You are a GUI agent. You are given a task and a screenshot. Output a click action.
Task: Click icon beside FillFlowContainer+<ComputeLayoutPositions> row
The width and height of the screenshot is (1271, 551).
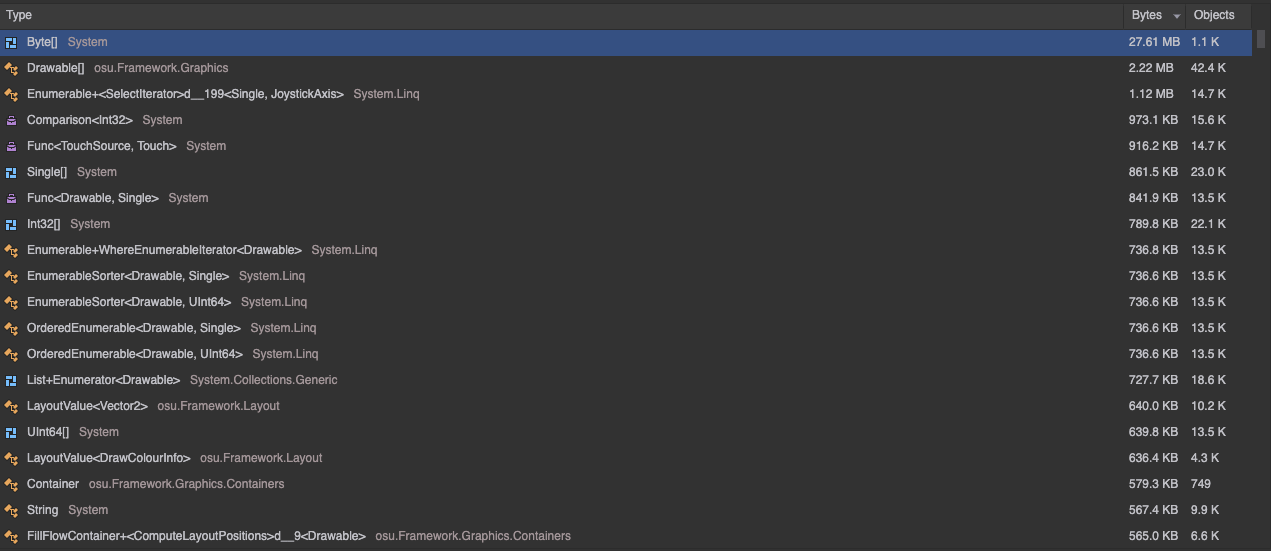point(11,536)
